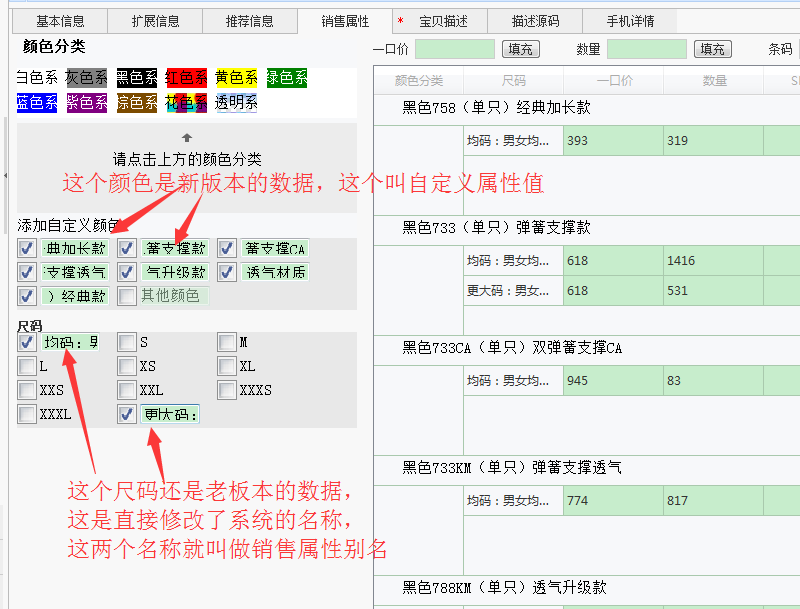Pick the 红色系 color swatch
The width and height of the screenshot is (800, 609).
click(x=186, y=77)
